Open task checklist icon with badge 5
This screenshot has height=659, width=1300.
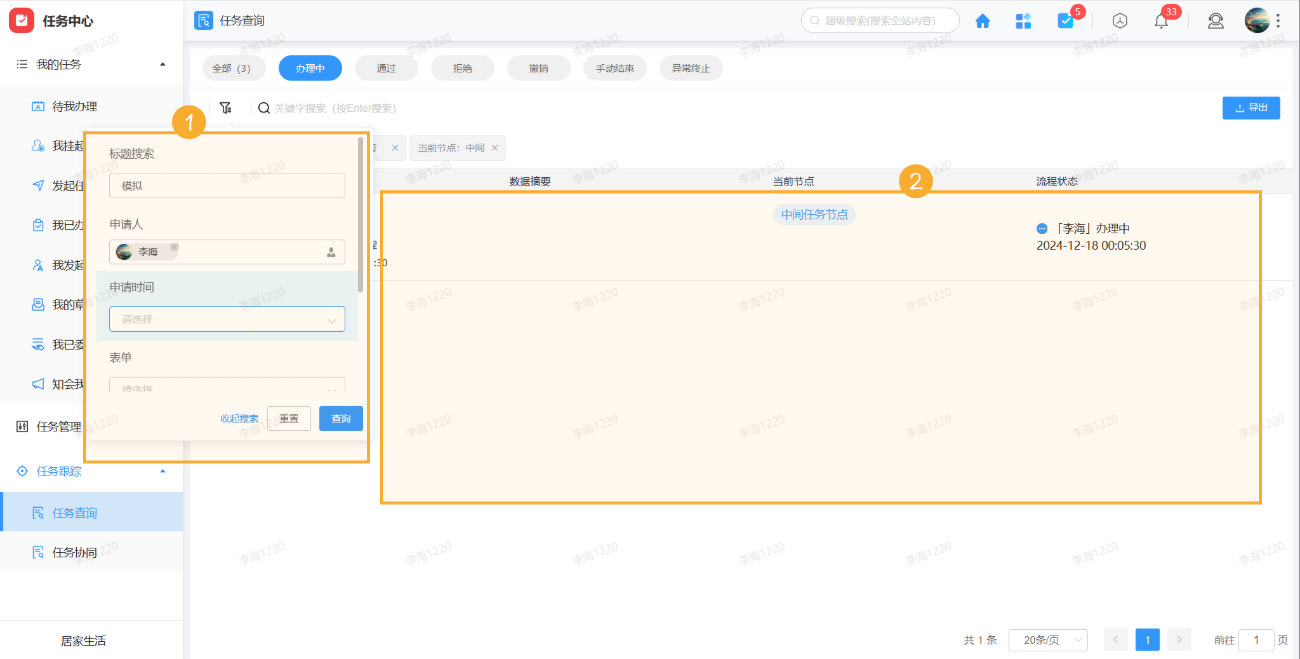click(1065, 21)
